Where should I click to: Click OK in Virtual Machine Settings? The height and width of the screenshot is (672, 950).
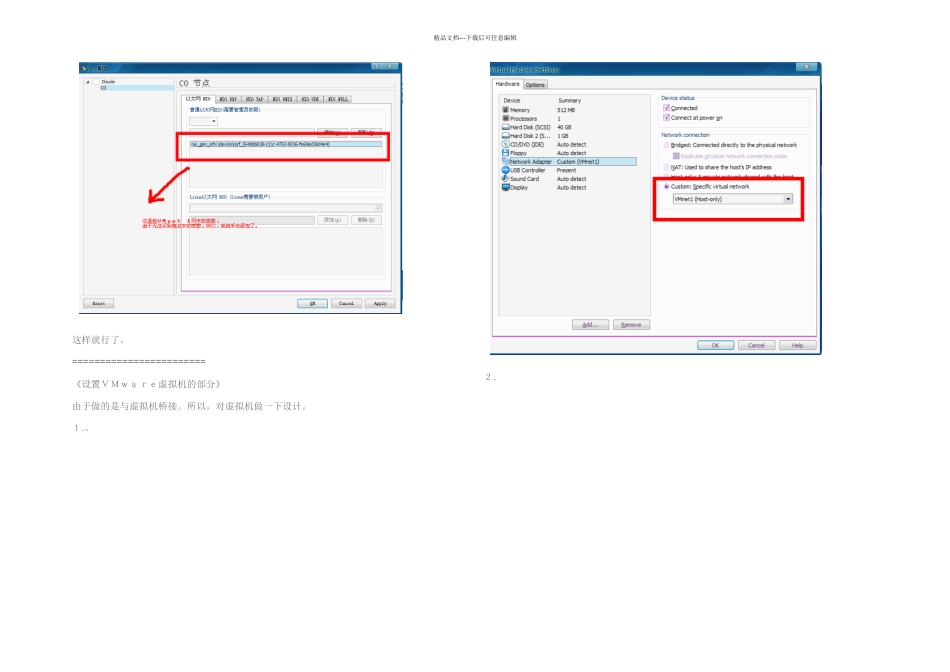pos(716,345)
